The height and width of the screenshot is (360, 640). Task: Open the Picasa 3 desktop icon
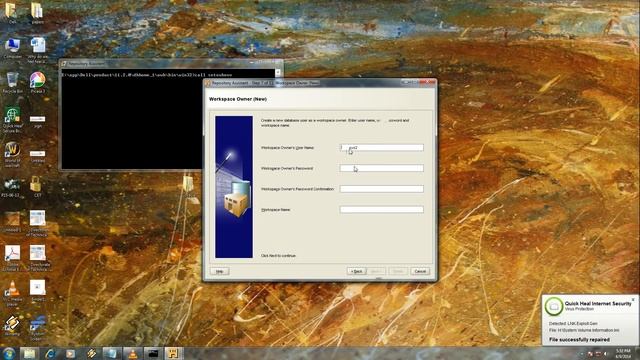(38, 83)
